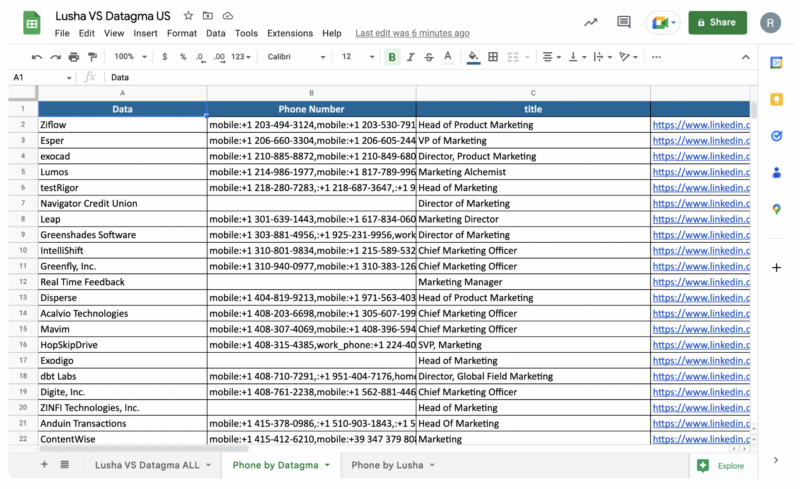This screenshot has height=489, width=800.
Task: Open the Extensions menu
Action: 290,33
